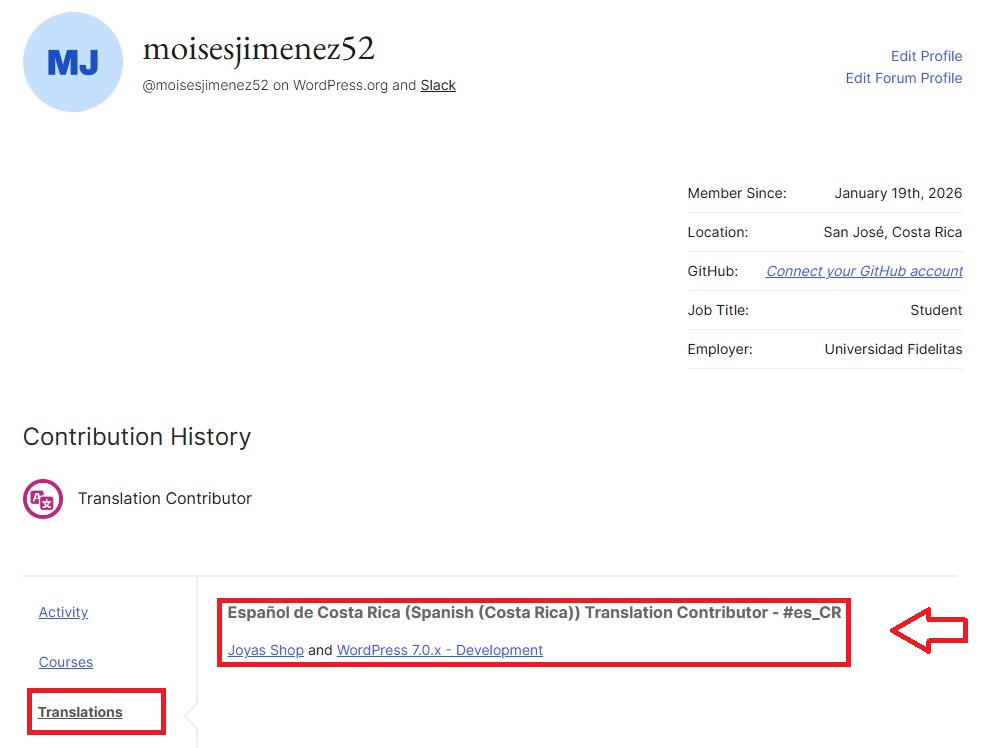Screen dimensions: 999x748
Task: Select the Translations tab
Action: coord(80,712)
